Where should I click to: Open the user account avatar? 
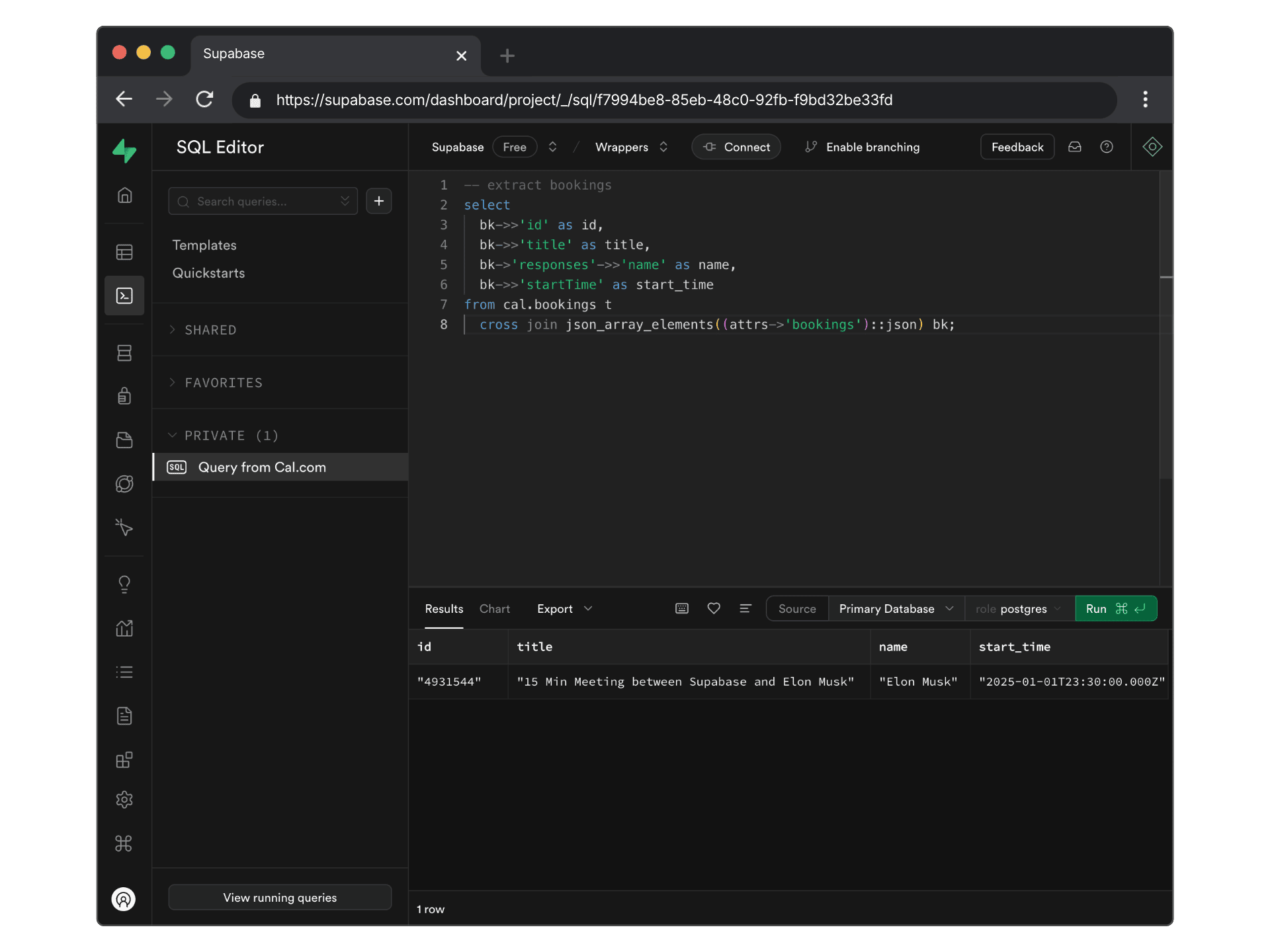[124, 899]
